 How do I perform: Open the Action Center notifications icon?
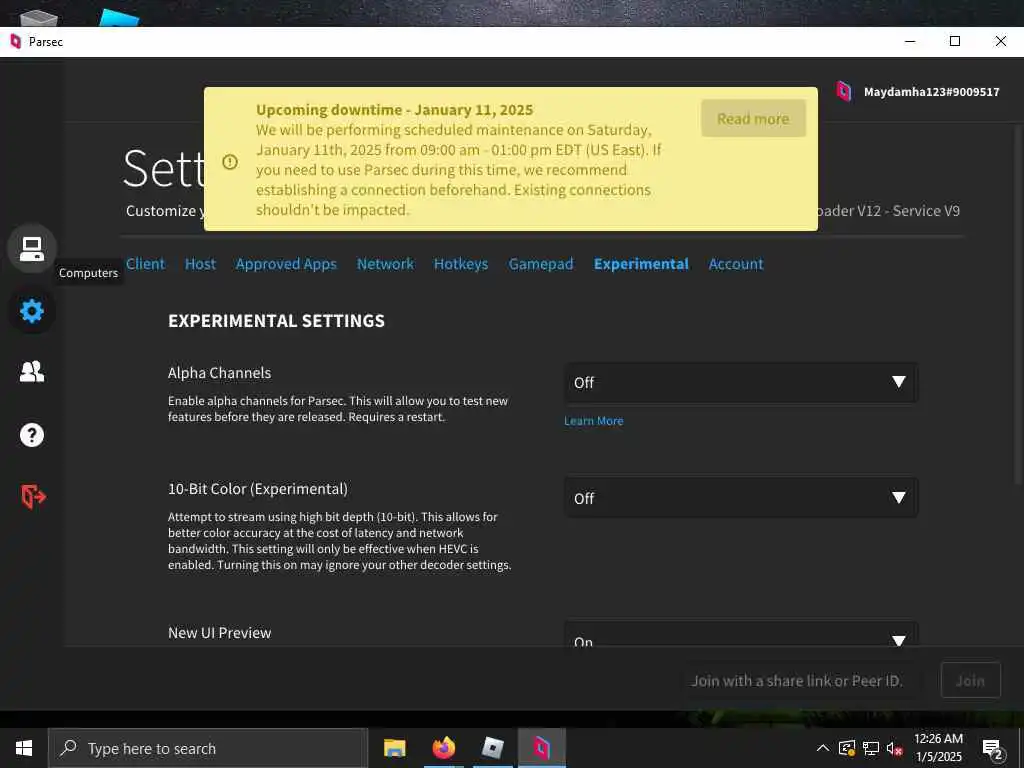point(992,750)
